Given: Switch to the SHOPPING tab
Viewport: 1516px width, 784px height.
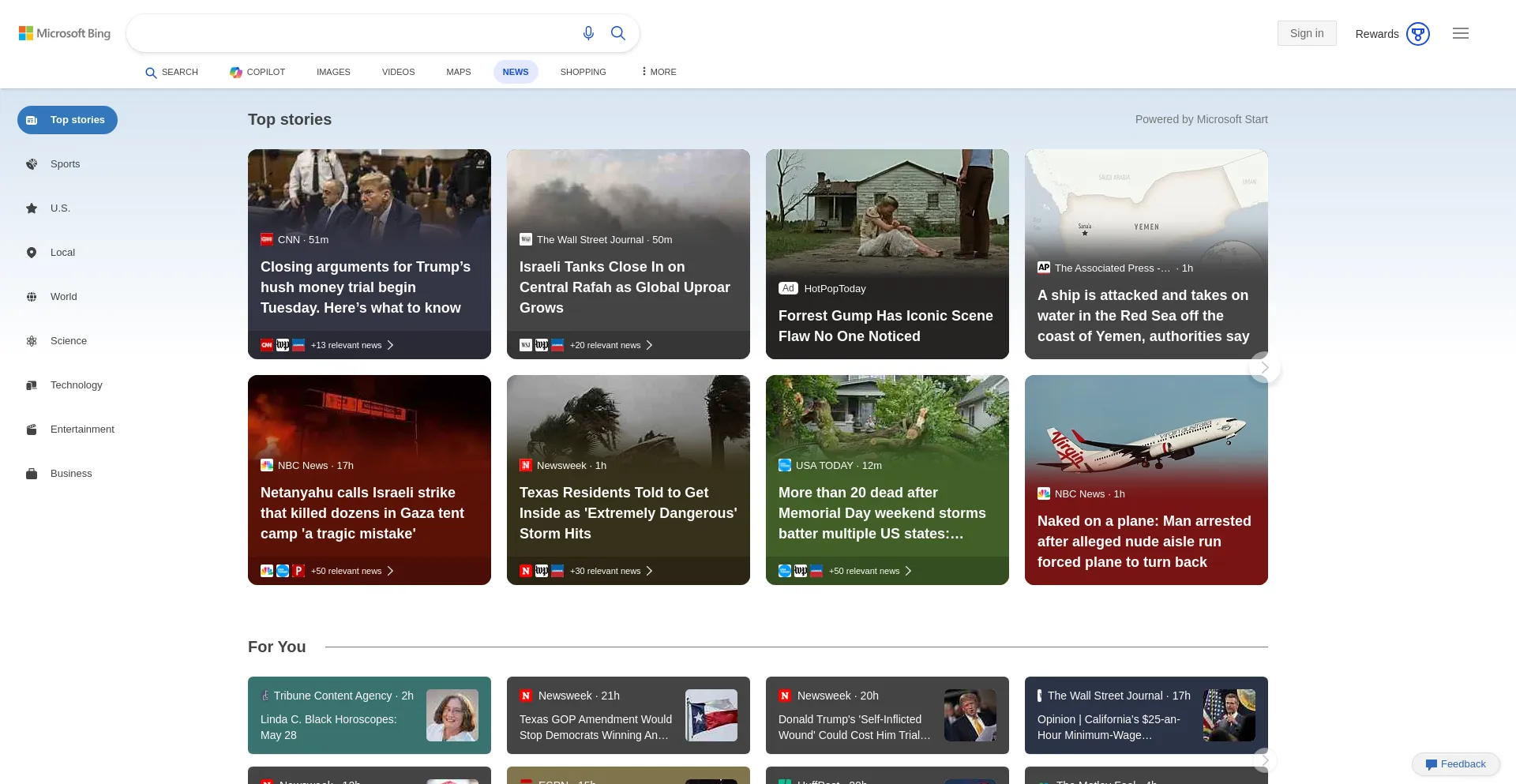Looking at the screenshot, I should [584, 72].
